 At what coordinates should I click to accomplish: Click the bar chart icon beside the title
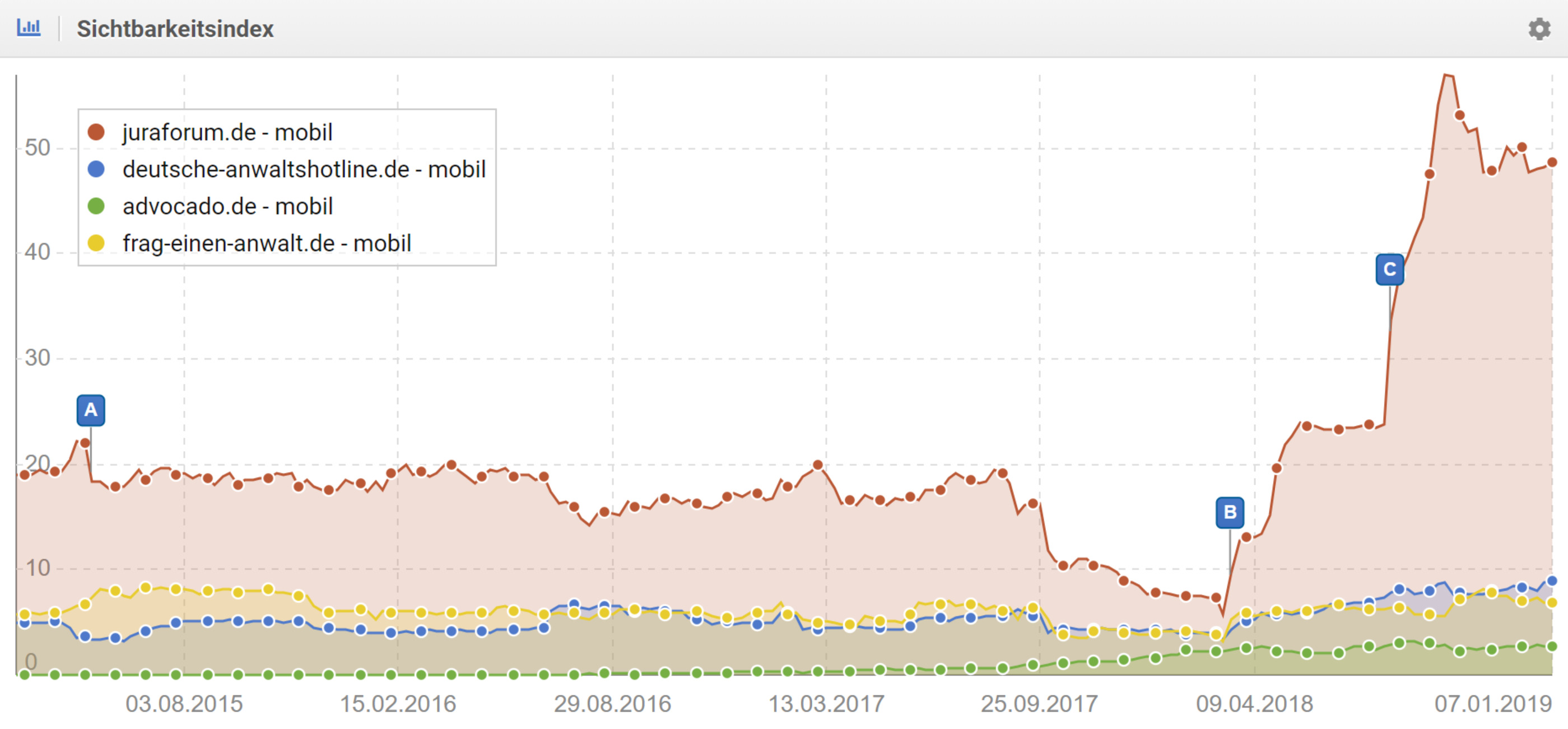pyautogui.click(x=29, y=28)
